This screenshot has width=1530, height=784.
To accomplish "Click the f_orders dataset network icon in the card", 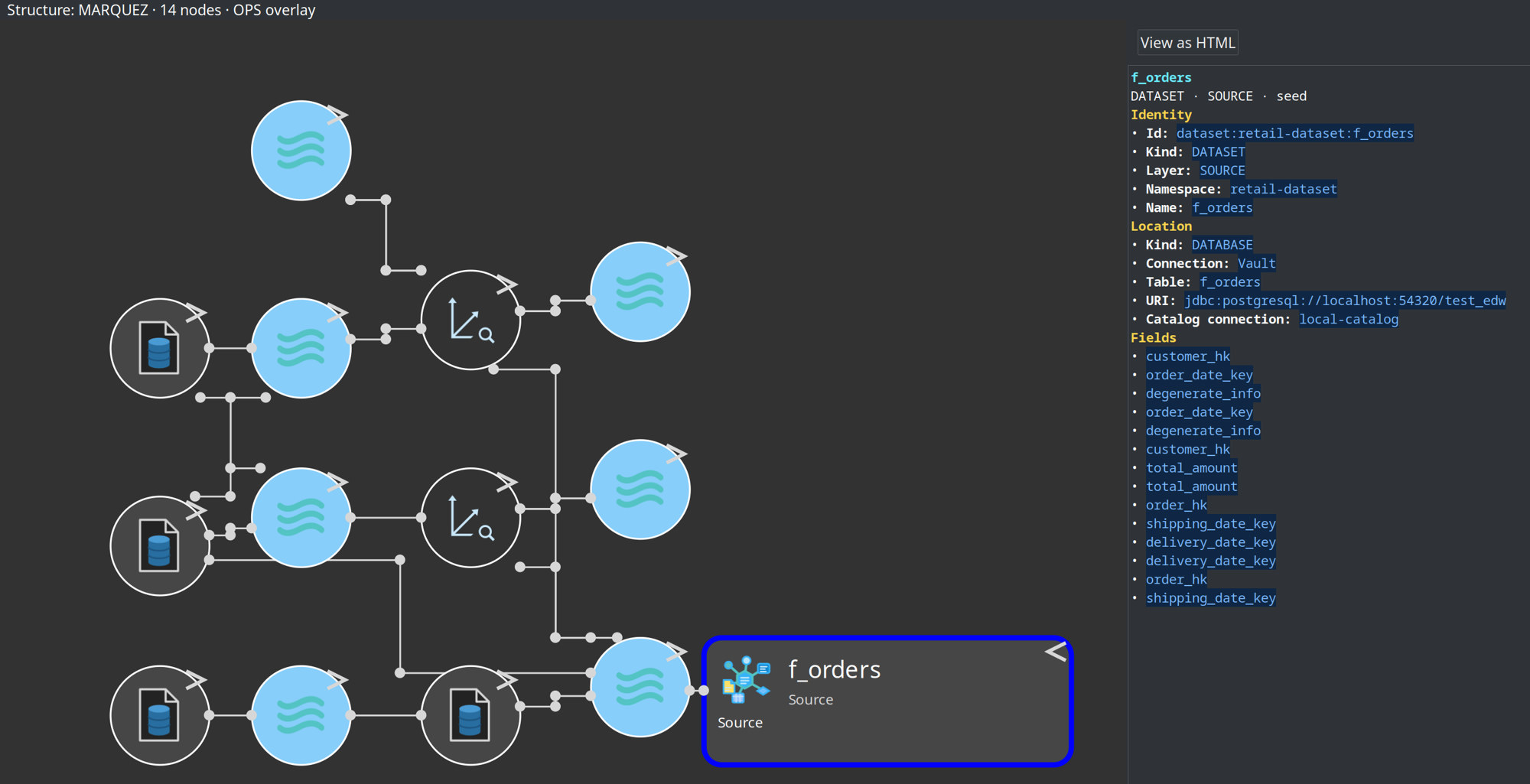I will pyautogui.click(x=746, y=680).
